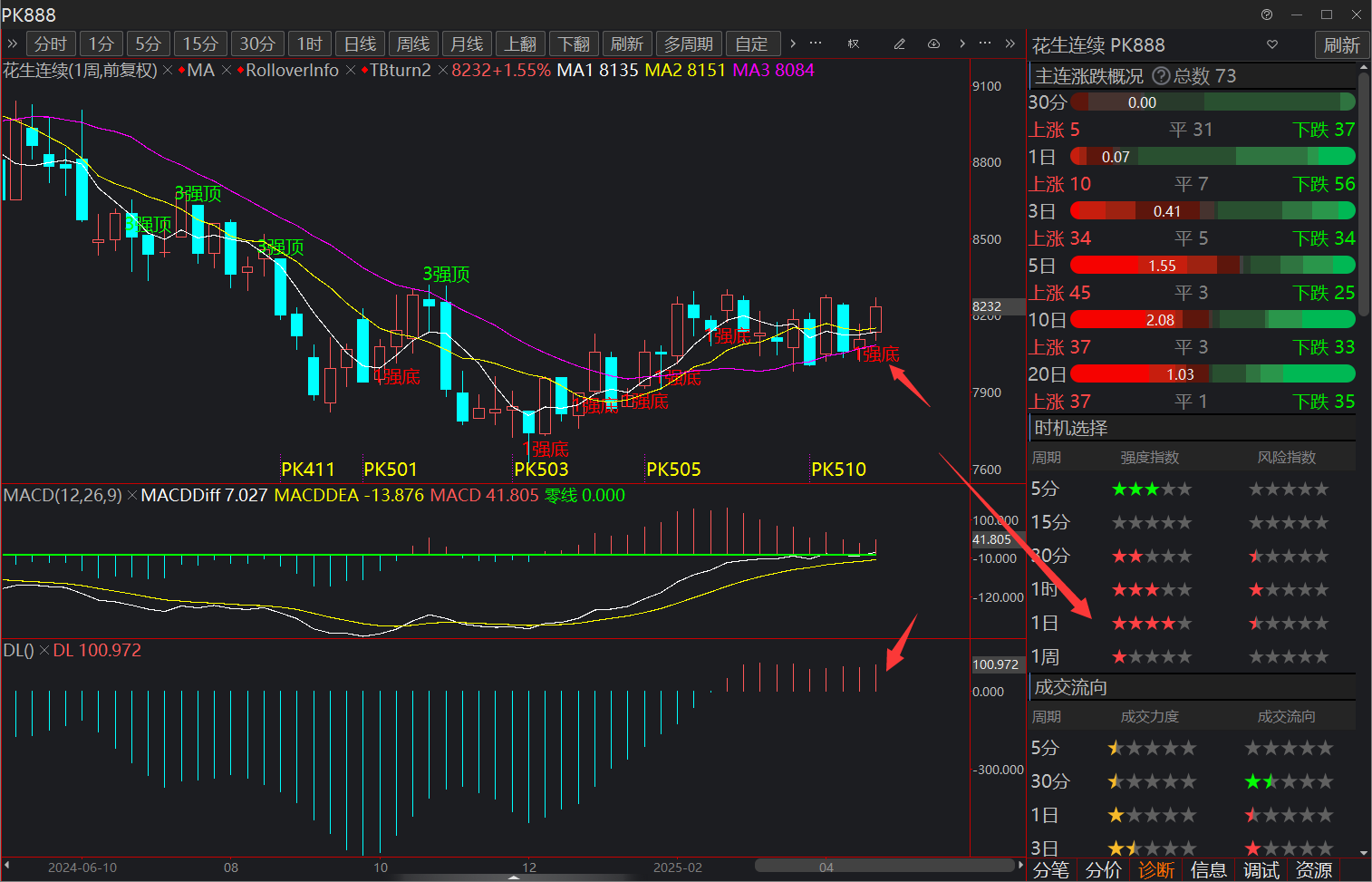
Task: Select the 分时 intraday chart view
Action: [x=51, y=44]
